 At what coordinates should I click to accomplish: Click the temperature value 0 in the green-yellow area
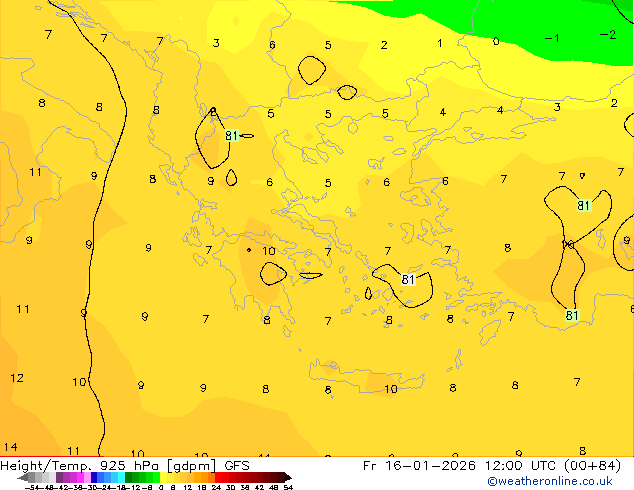(x=496, y=41)
